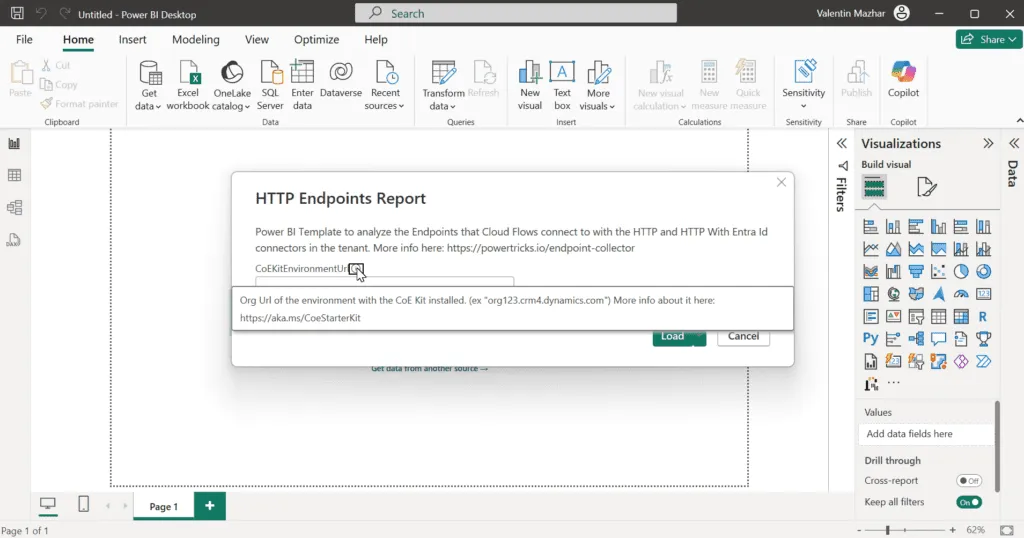
Task: Switch to Table view in left sidebar
Action: (14, 175)
